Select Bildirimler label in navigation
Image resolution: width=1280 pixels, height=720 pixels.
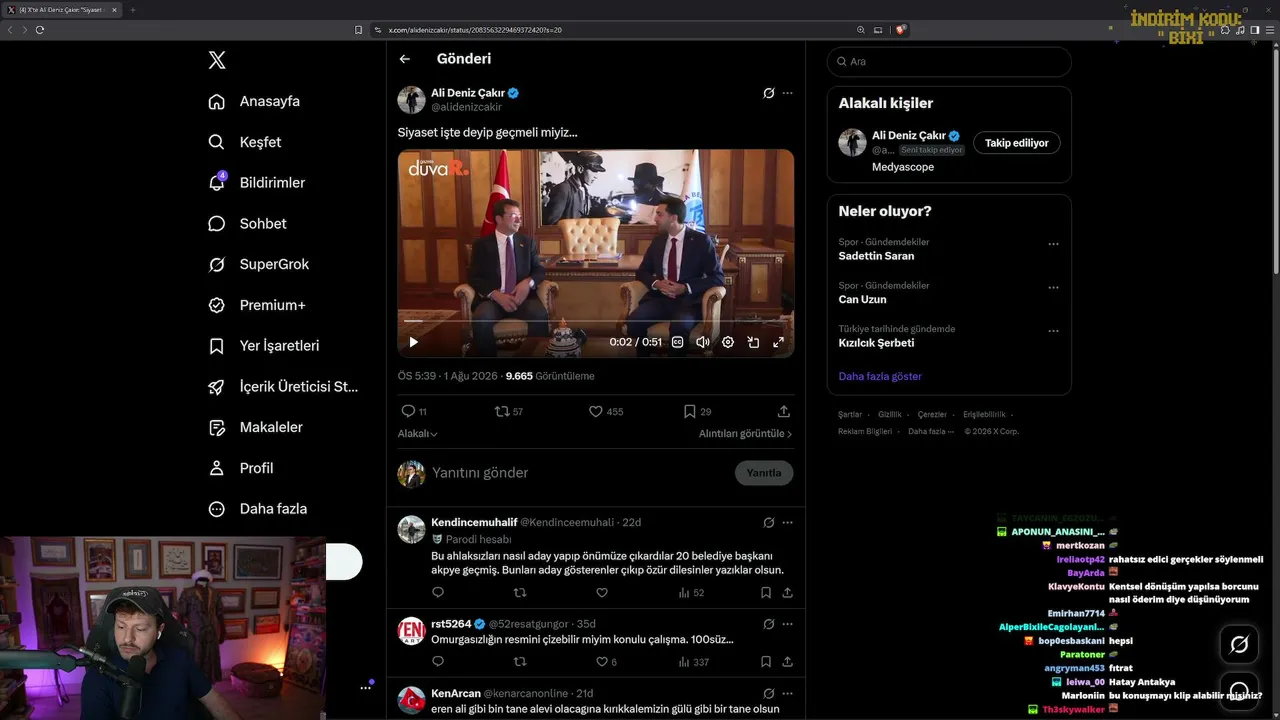point(272,183)
